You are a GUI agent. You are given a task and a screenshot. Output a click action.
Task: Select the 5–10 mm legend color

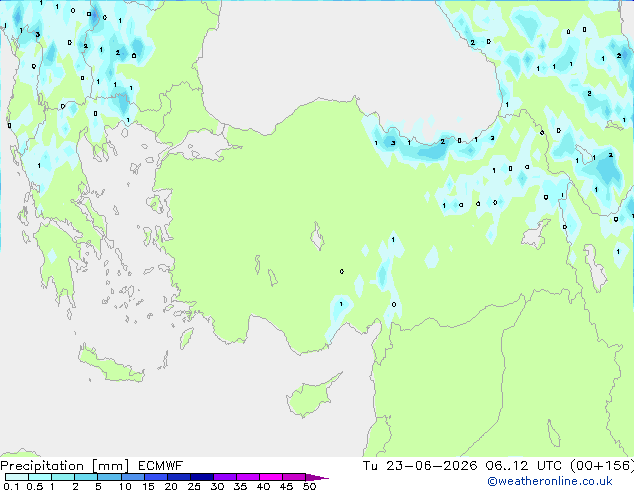click(x=109, y=477)
